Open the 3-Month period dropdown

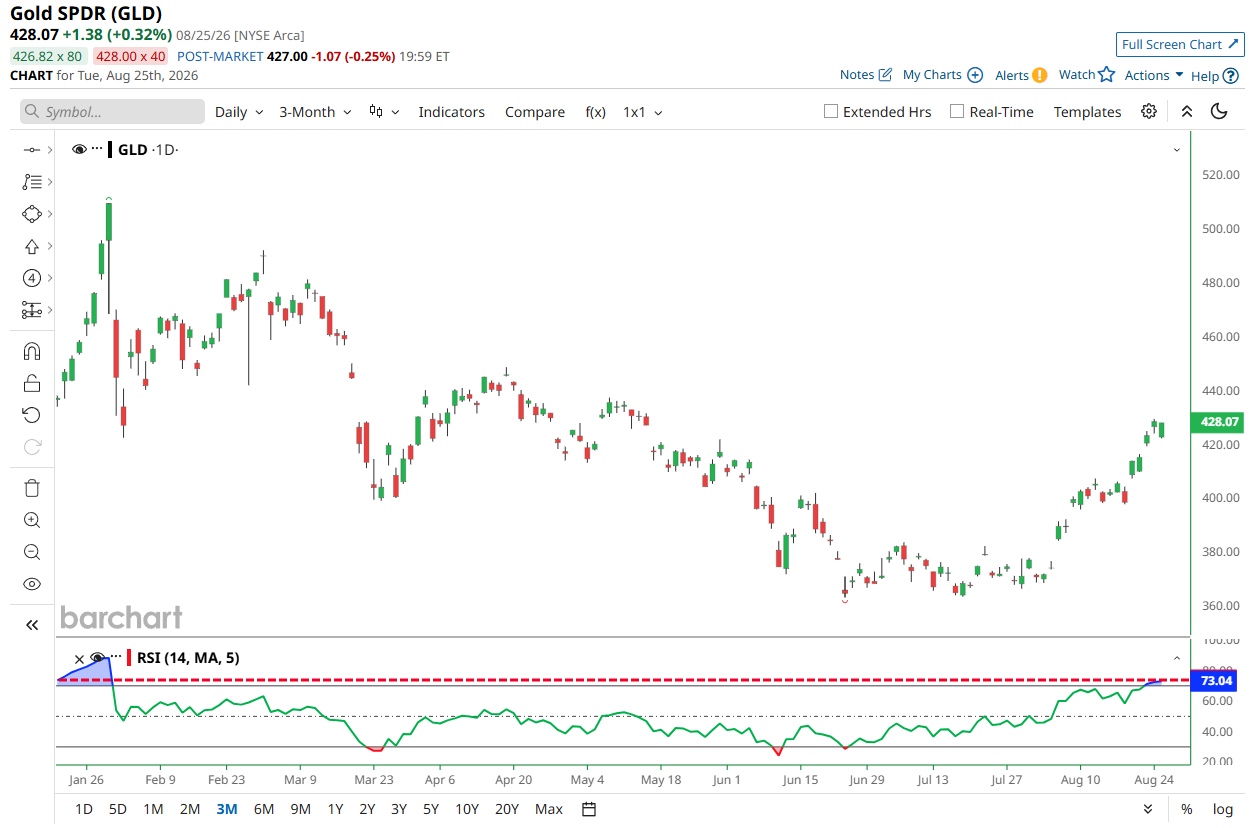315,111
